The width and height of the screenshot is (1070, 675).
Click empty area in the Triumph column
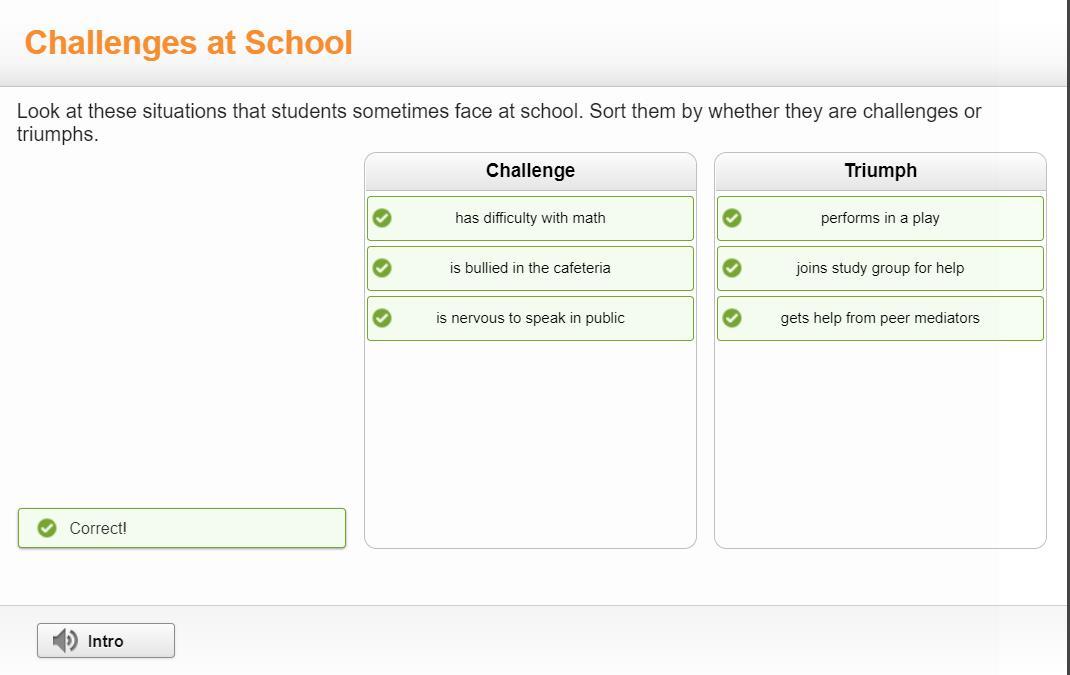[880, 440]
